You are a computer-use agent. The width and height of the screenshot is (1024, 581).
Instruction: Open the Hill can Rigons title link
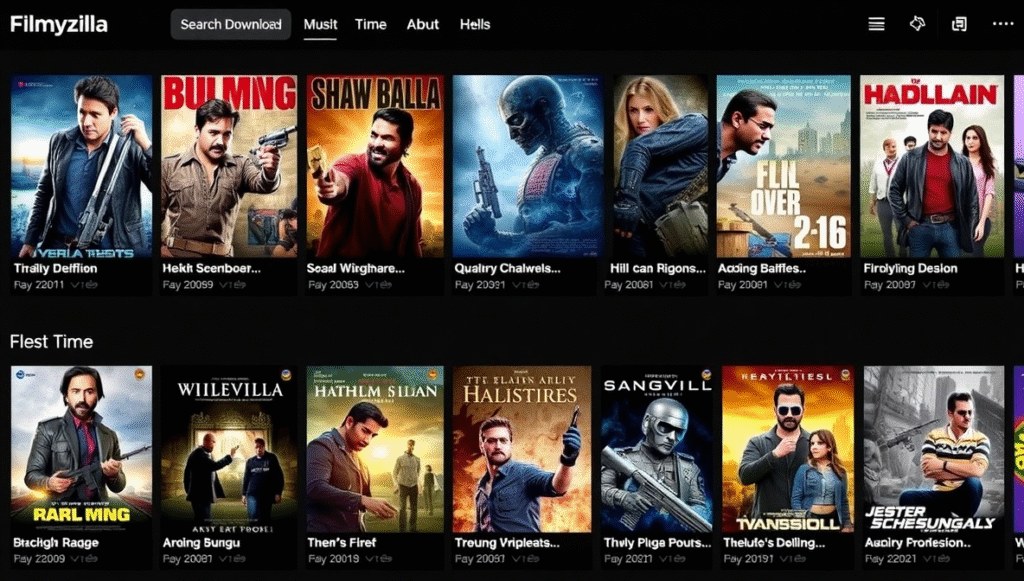[x=653, y=268]
